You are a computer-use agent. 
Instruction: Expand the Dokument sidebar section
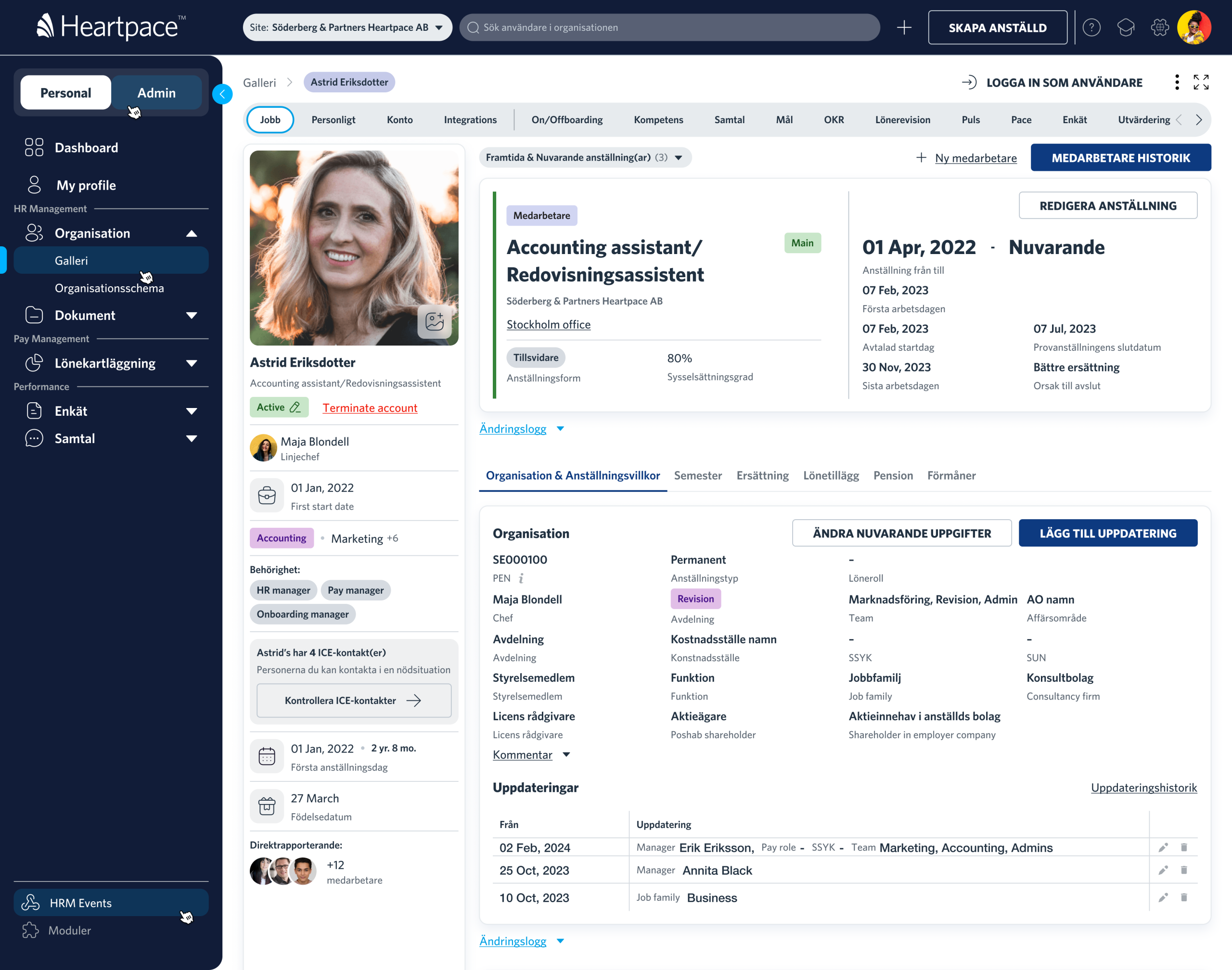pyautogui.click(x=192, y=315)
